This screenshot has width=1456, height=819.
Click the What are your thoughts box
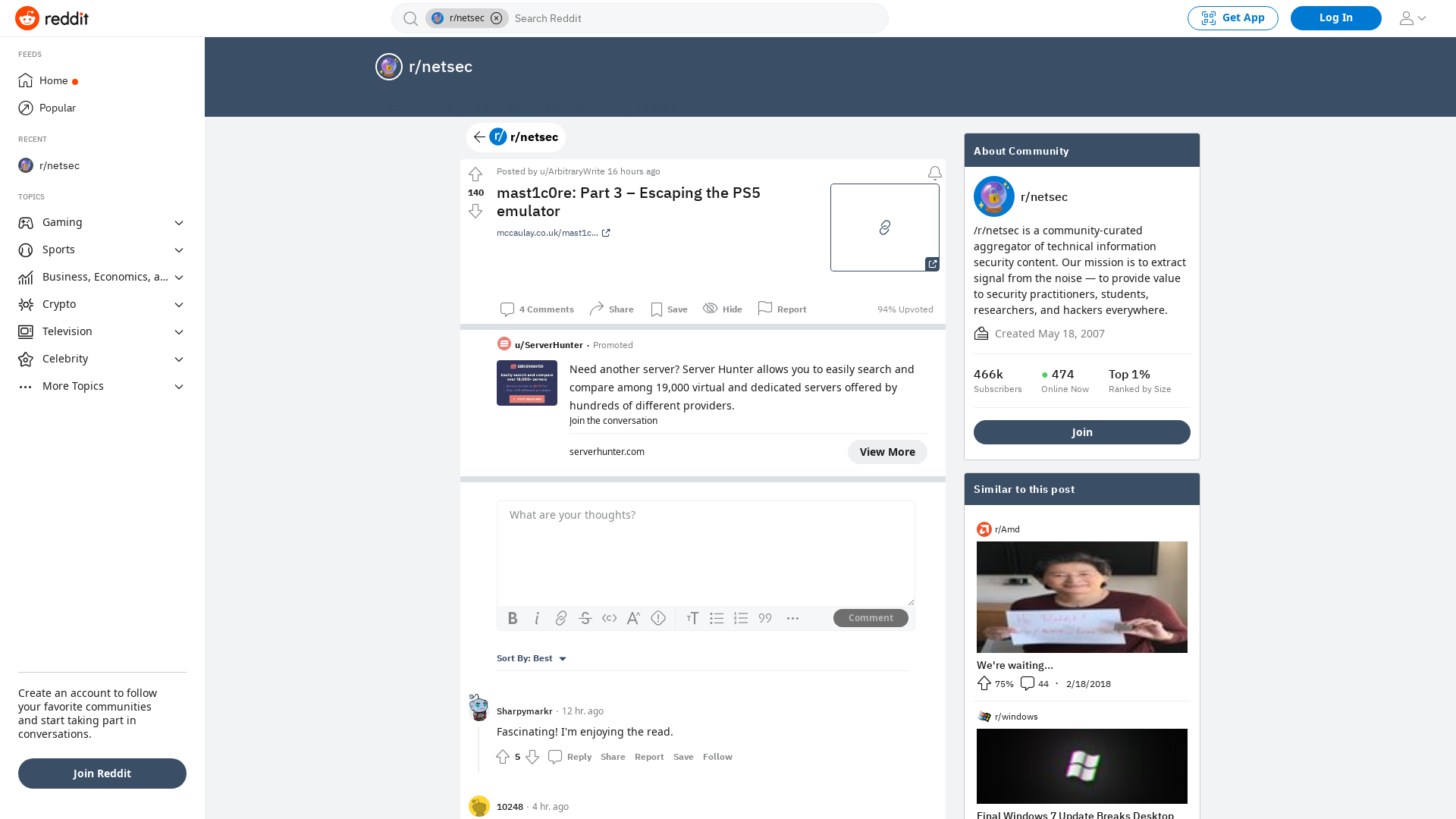pos(706,553)
